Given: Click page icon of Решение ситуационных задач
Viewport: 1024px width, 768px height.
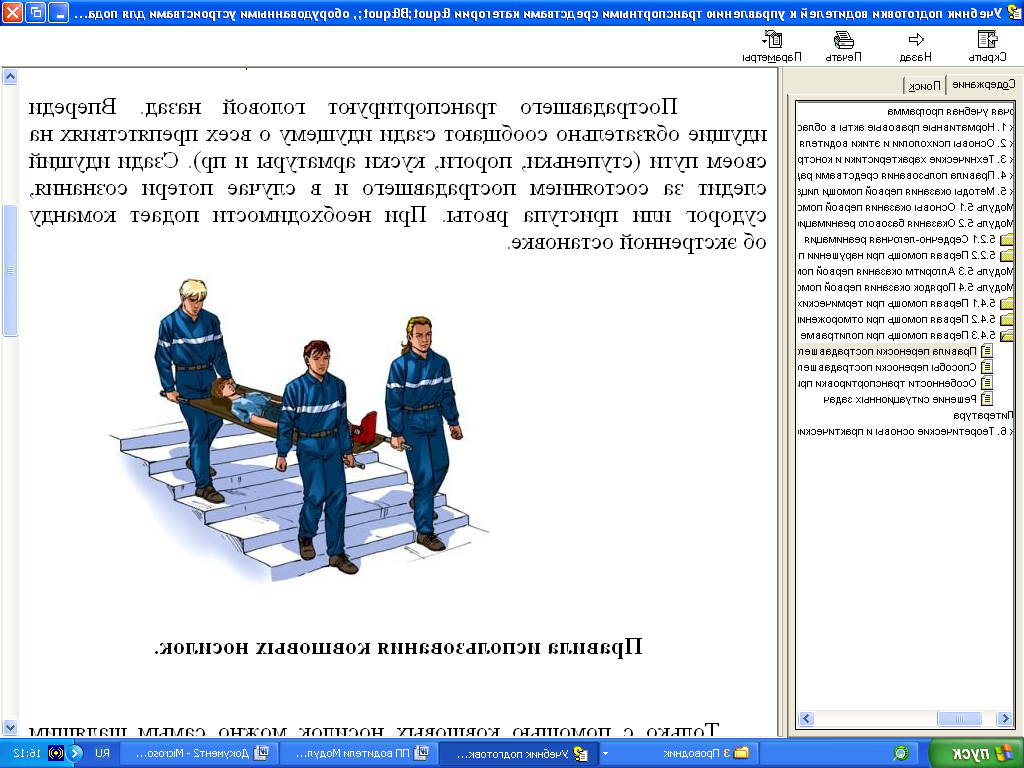Looking at the screenshot, I should tap(987, 399).
